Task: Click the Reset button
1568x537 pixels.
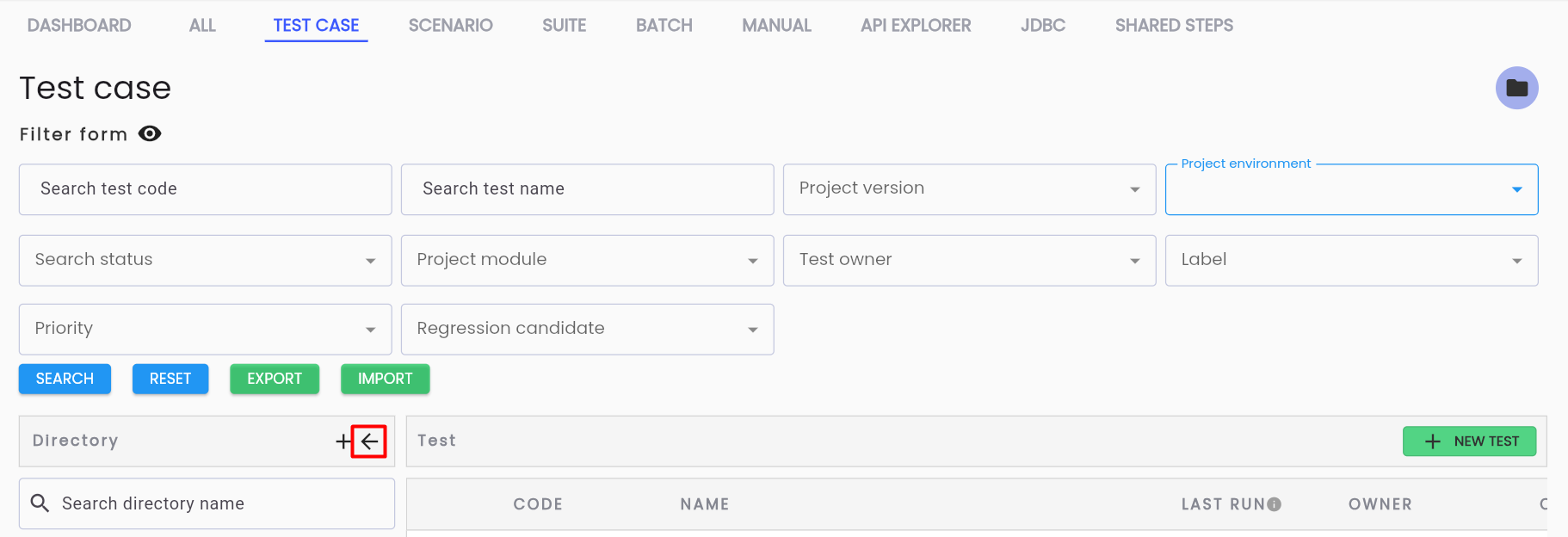Action: coord(170,379)
